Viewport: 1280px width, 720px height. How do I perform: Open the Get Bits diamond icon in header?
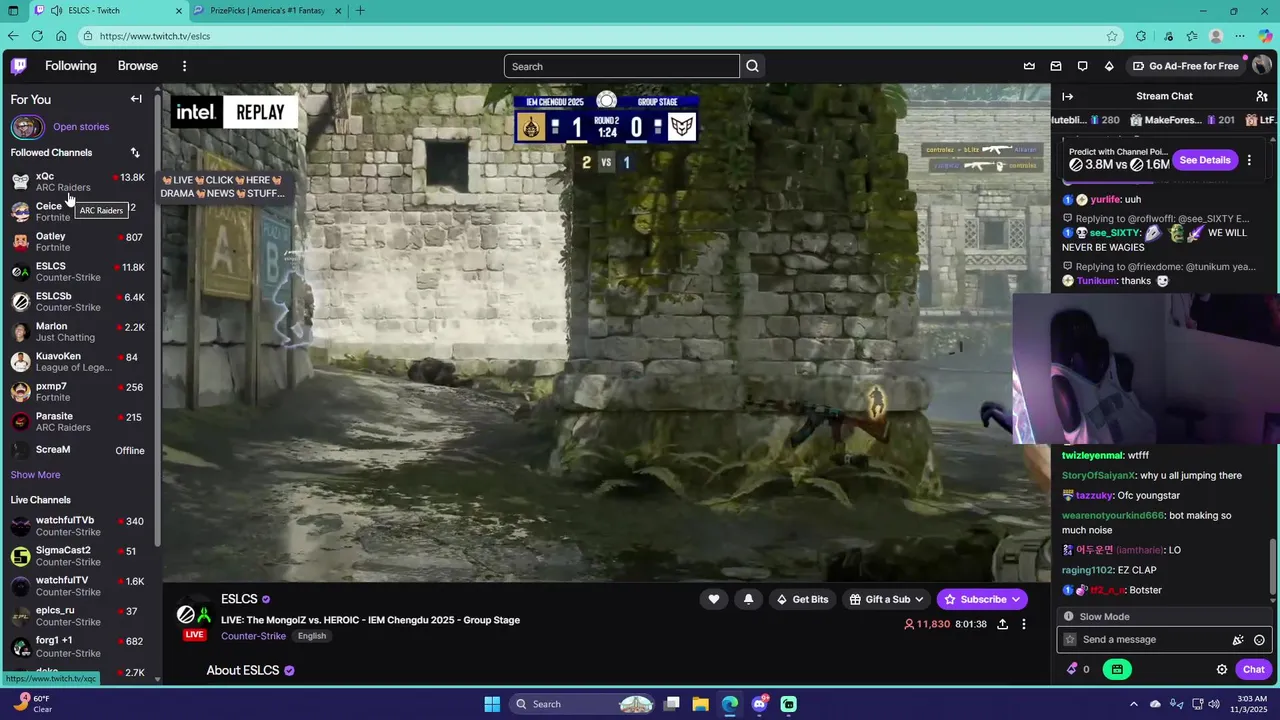[1109, 66]
